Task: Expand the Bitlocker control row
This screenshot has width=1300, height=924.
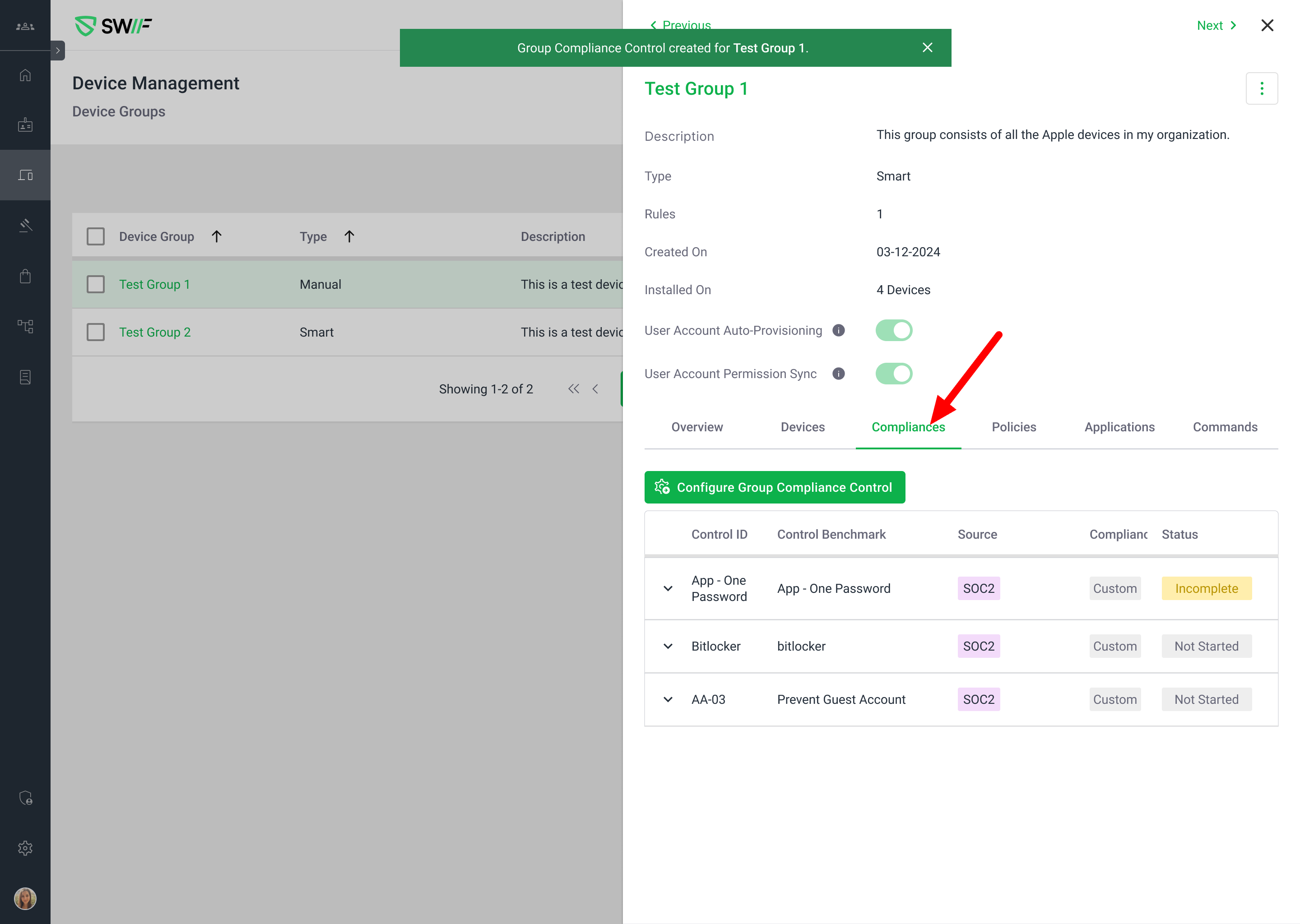Action: [x=668, y=647]
